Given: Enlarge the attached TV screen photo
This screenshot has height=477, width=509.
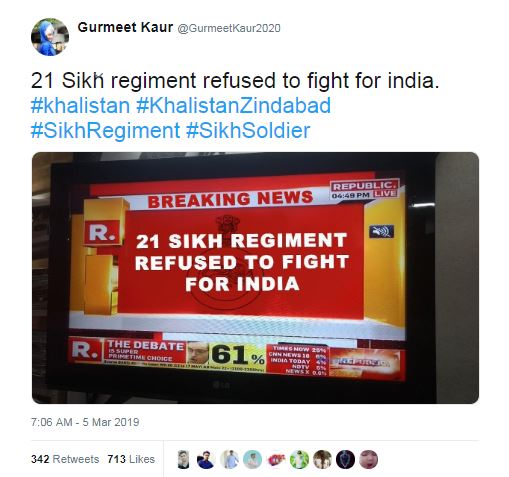Looking at the screenshot, I should tap(255, 278).
